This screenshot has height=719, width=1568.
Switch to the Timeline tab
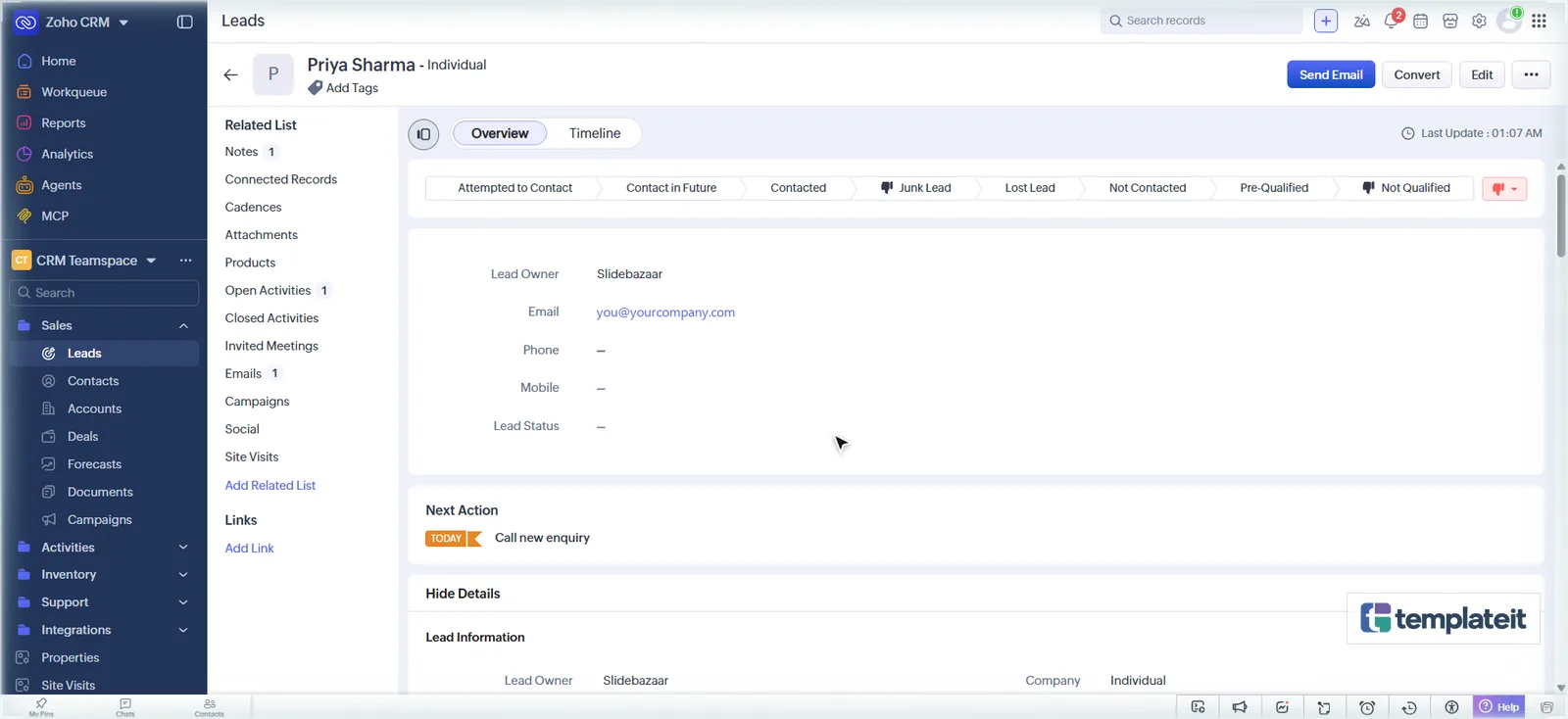[595, 133]
